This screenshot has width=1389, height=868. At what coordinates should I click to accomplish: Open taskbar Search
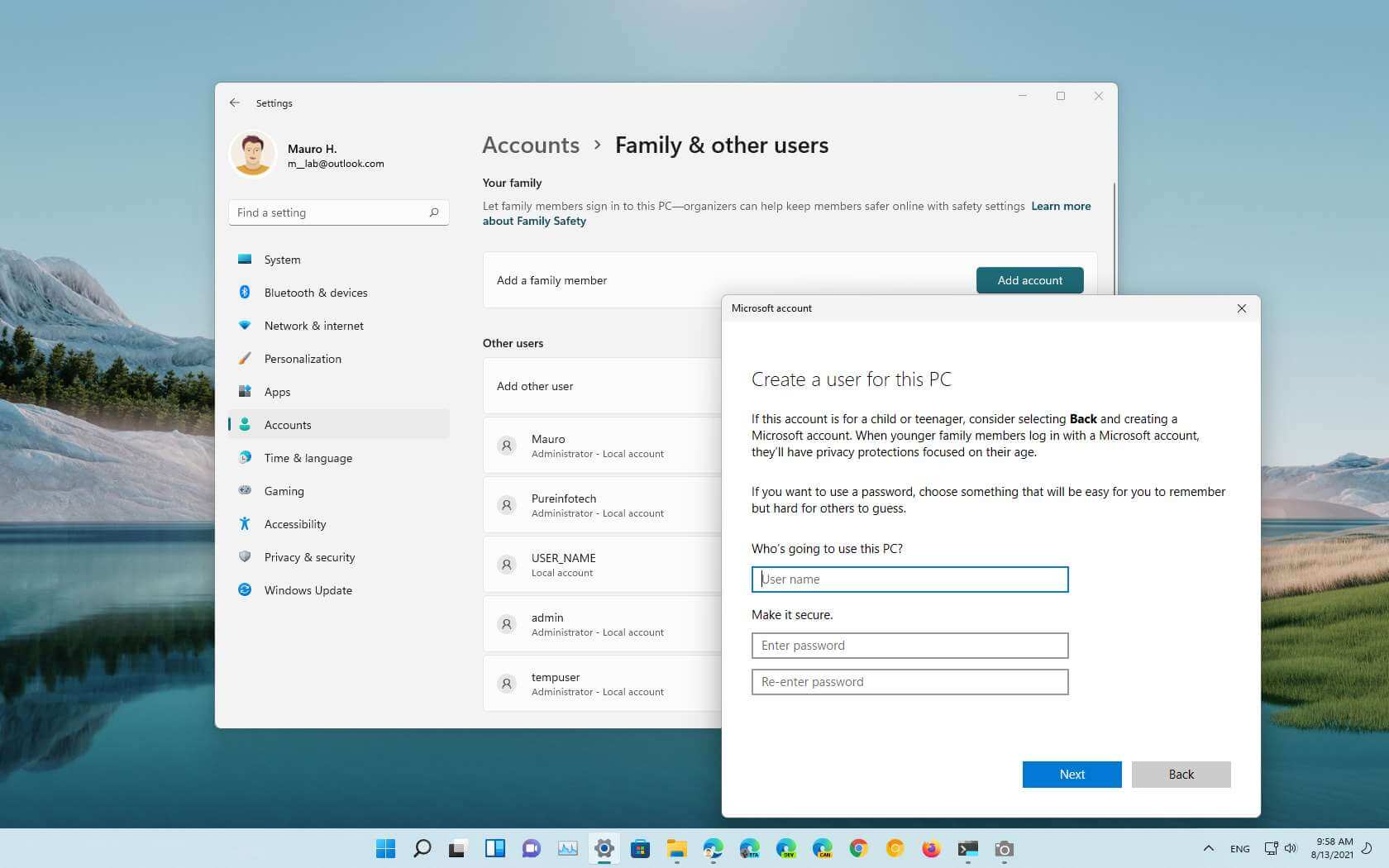coord(422,848)
